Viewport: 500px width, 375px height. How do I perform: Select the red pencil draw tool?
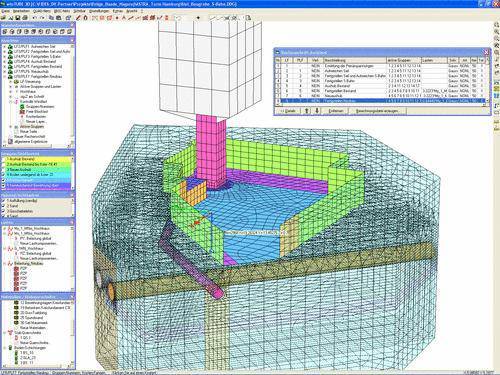tap(78, 18)
